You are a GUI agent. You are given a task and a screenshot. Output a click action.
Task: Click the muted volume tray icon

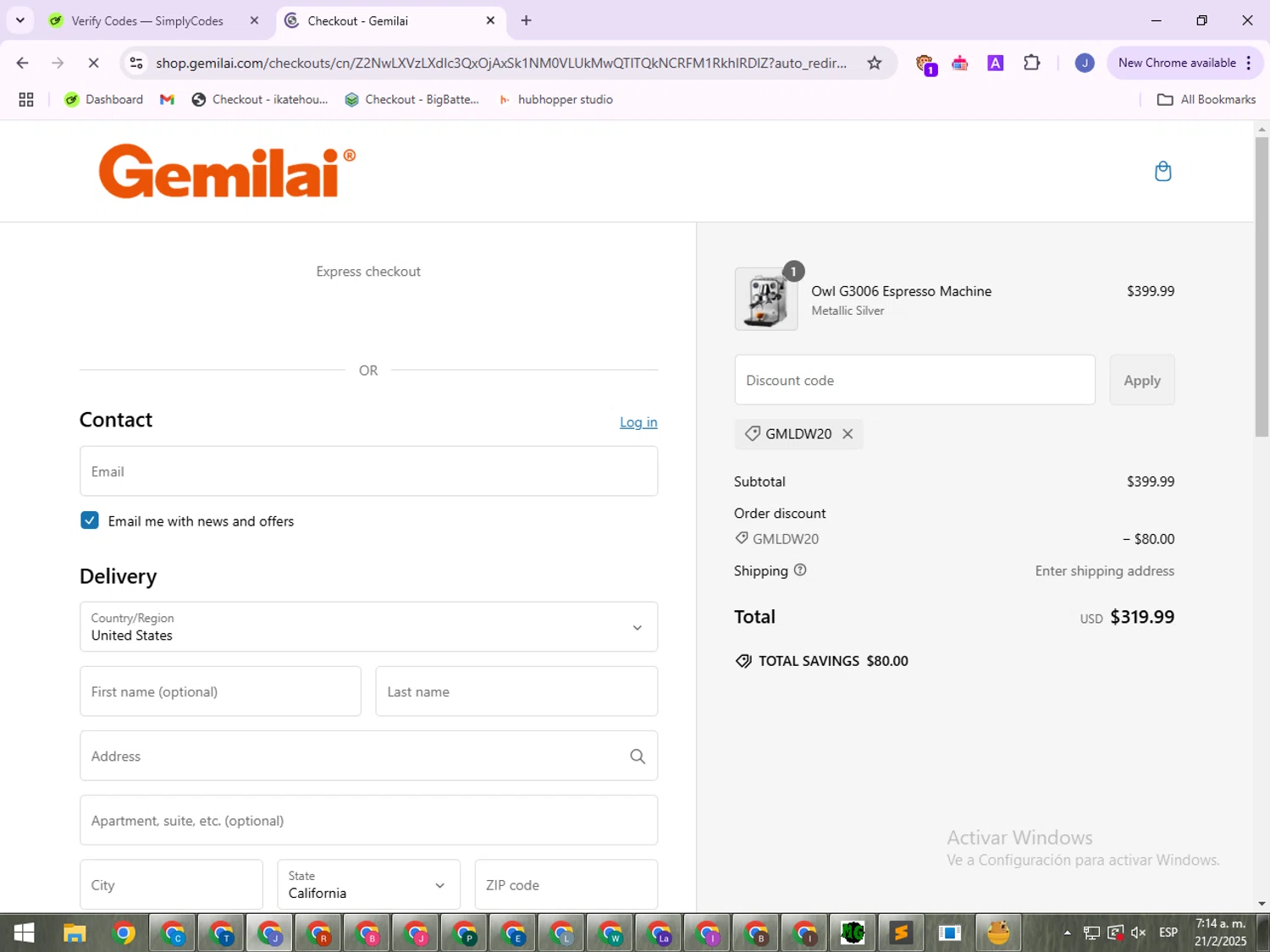click(1139, 933)
